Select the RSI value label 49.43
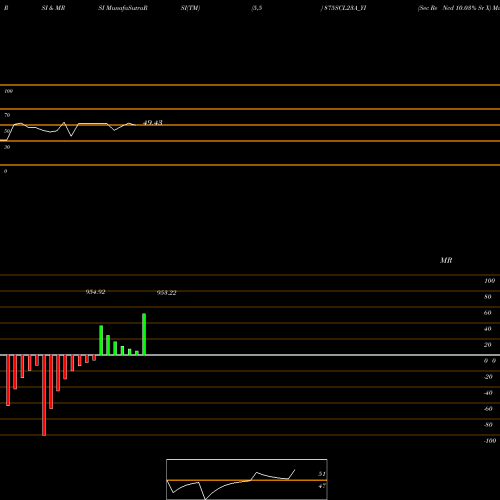Viewport: 500px width, 500px height. 153,123
